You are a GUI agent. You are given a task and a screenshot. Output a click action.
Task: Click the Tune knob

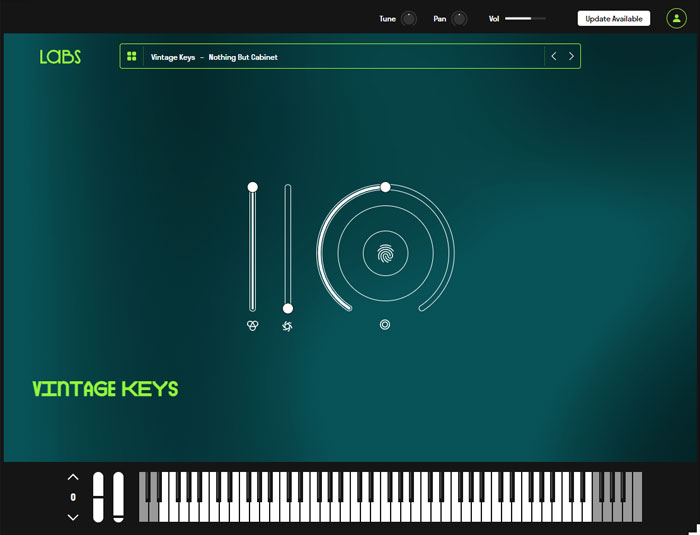pos(408,19)
